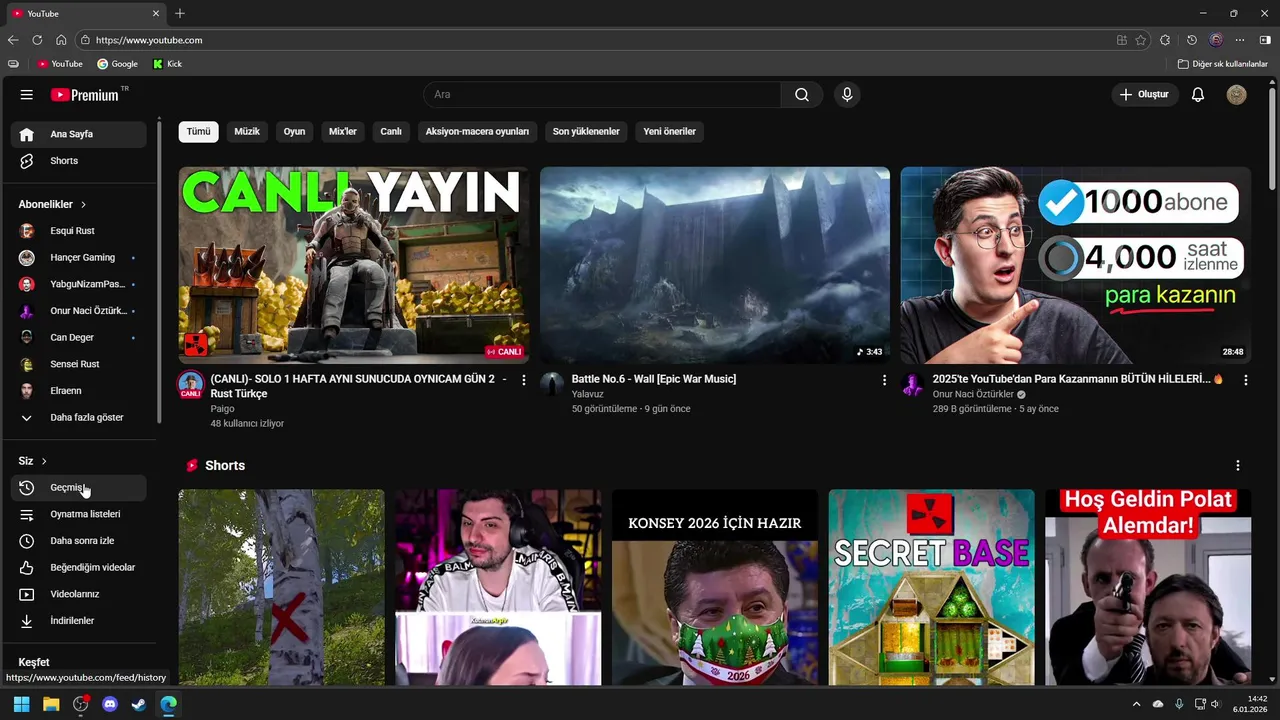This screenshot has width=1280, height=720.
Task: Open Sensei Rust channel subscription
Action: pos(79,364)
